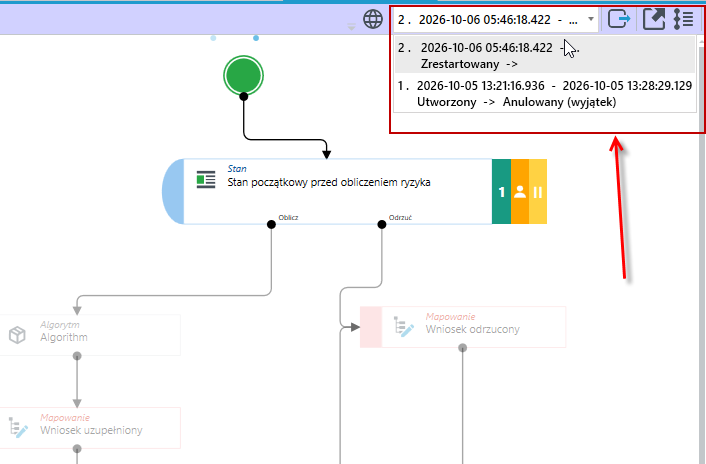Click the Wniosek uzupełniony output connector dot
Image resolution: width=706 pixels, height=464 pixels.
point(77,449)
